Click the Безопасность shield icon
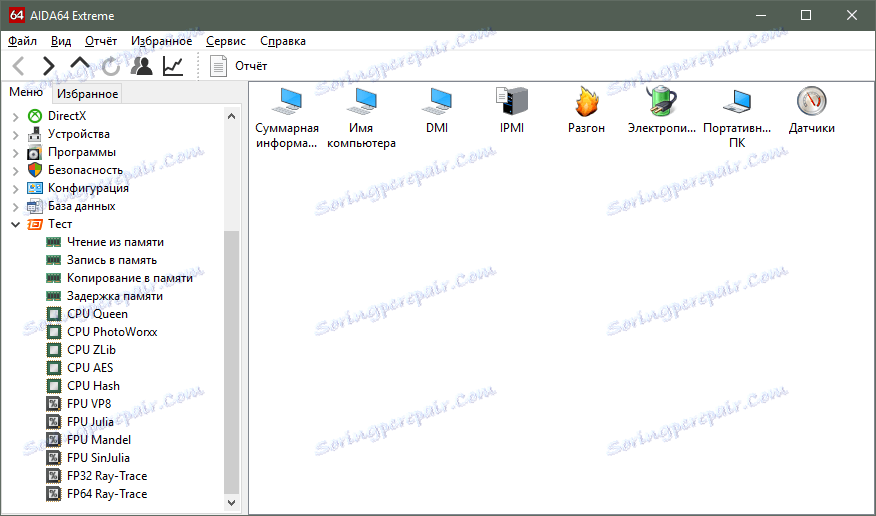Screen dimensions: 876x516 tap(35, 170)
